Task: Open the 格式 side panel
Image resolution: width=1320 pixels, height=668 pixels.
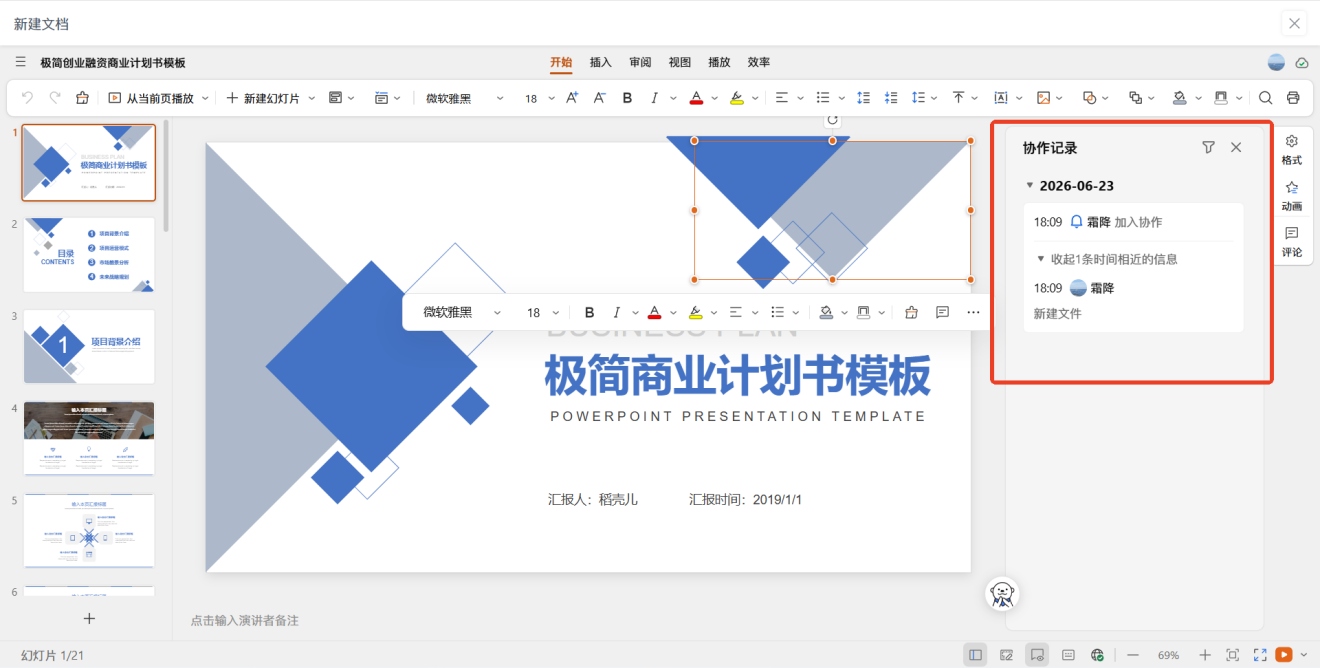Action: pos(1292,150)
